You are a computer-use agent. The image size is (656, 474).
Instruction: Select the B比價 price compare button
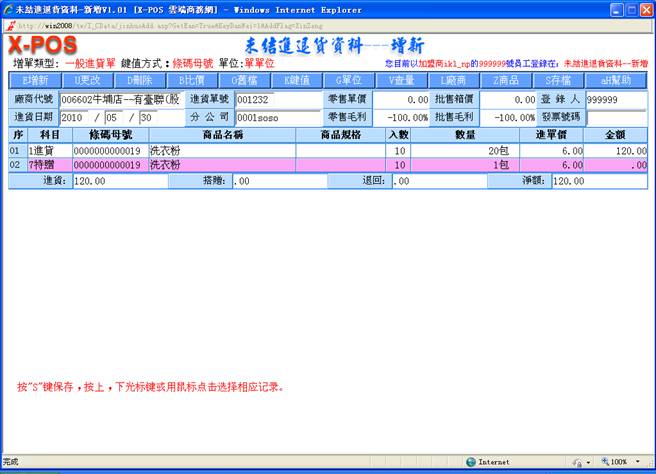(x=192, y=80)
